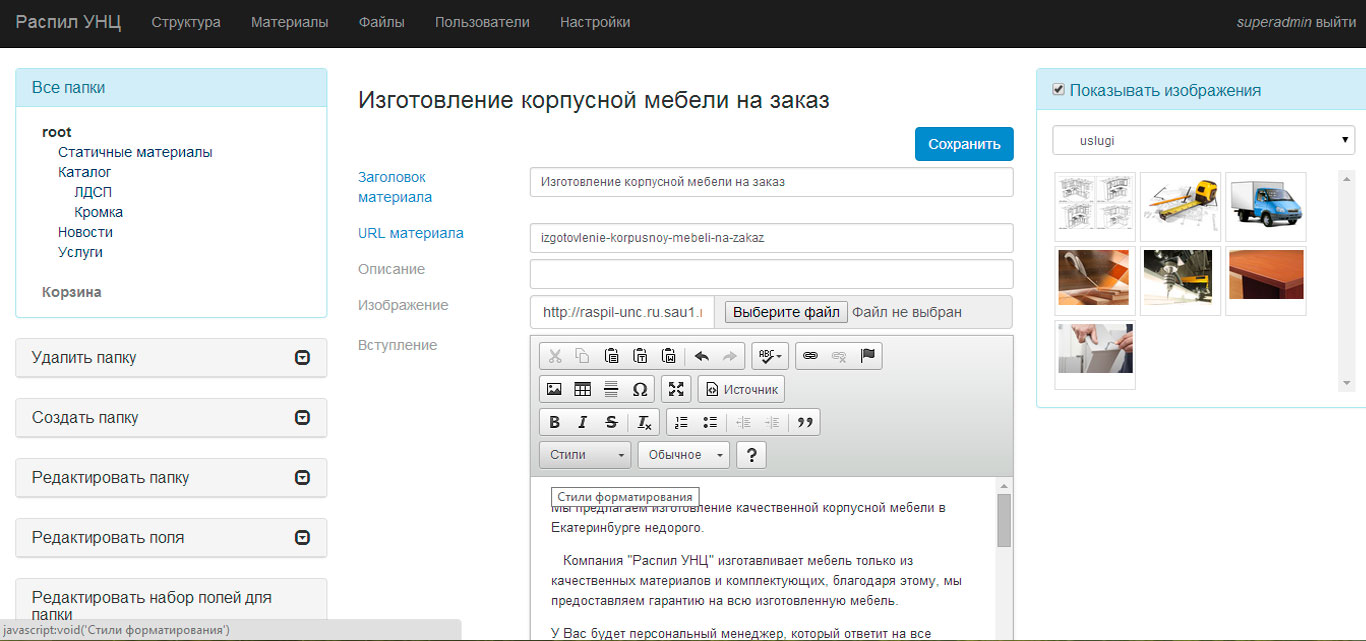1366x641 pixels.
Task: Toggle the numbered list icon
Action: (x=681, y=422)
